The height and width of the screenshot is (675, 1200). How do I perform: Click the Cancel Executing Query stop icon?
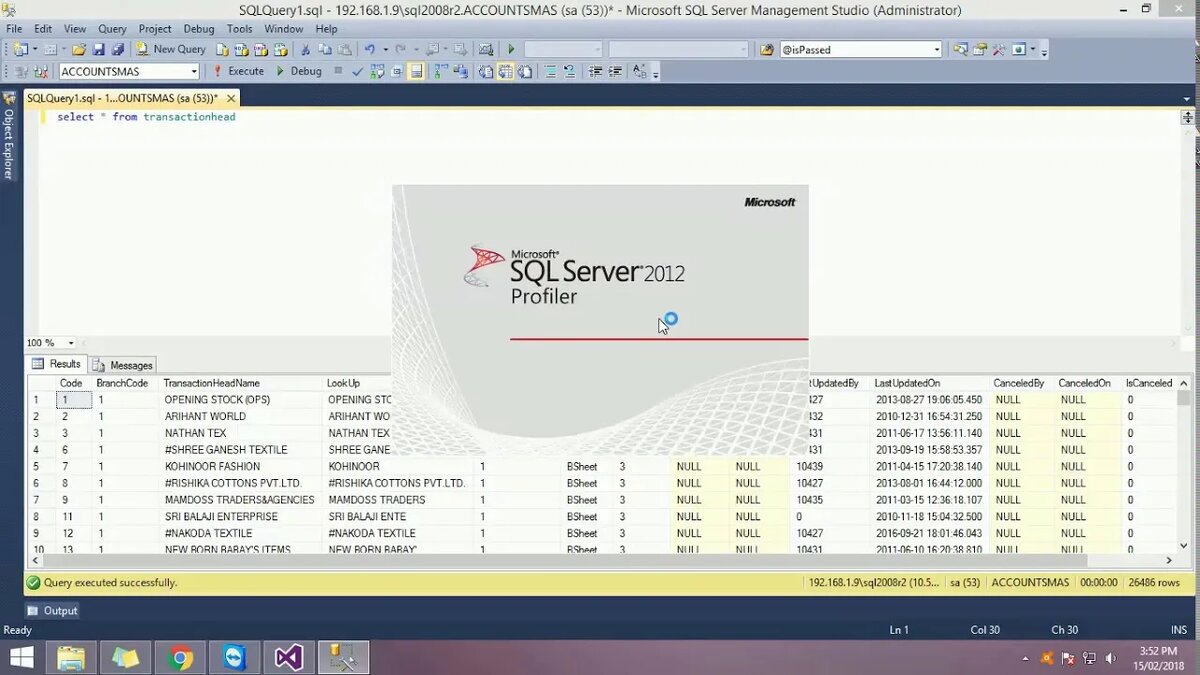338,71
